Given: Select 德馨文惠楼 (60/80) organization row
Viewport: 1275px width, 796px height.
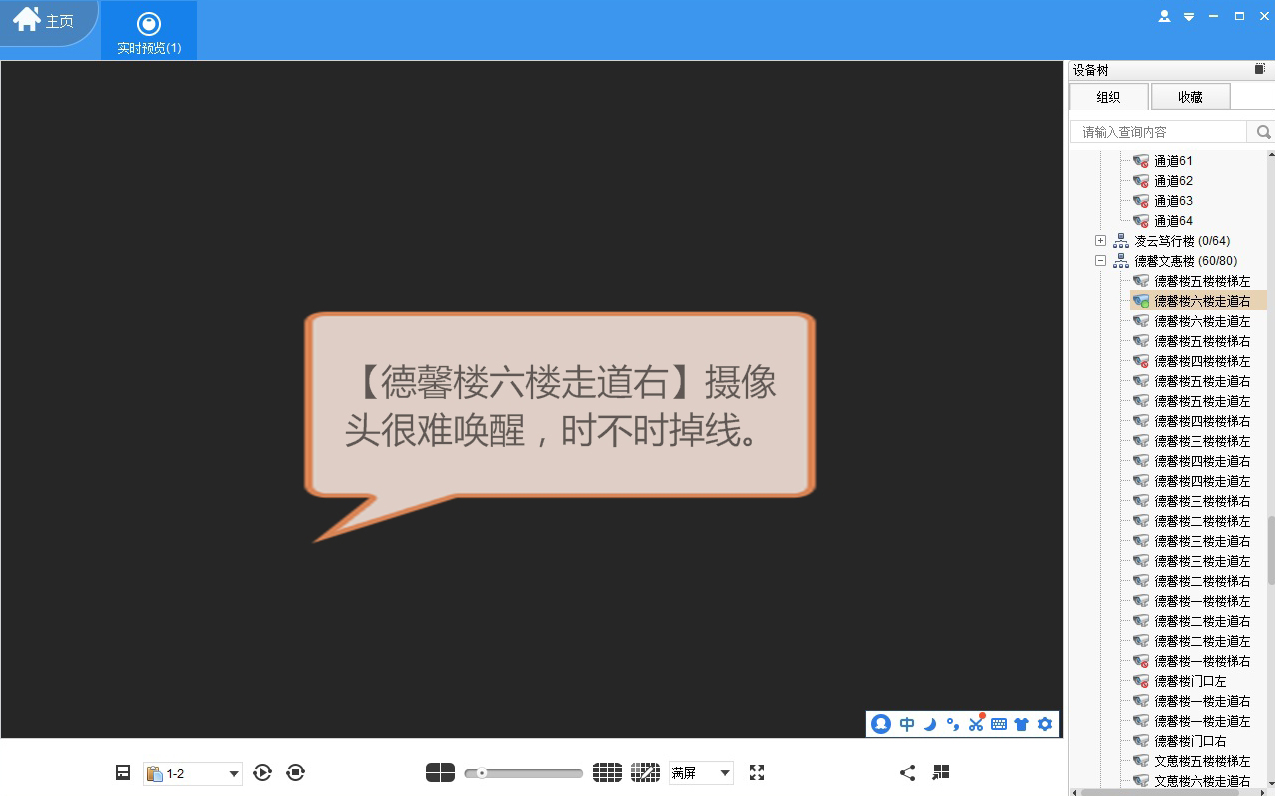Looking at the screenshot, I should pyautogui.click(x=1185, y=261).
